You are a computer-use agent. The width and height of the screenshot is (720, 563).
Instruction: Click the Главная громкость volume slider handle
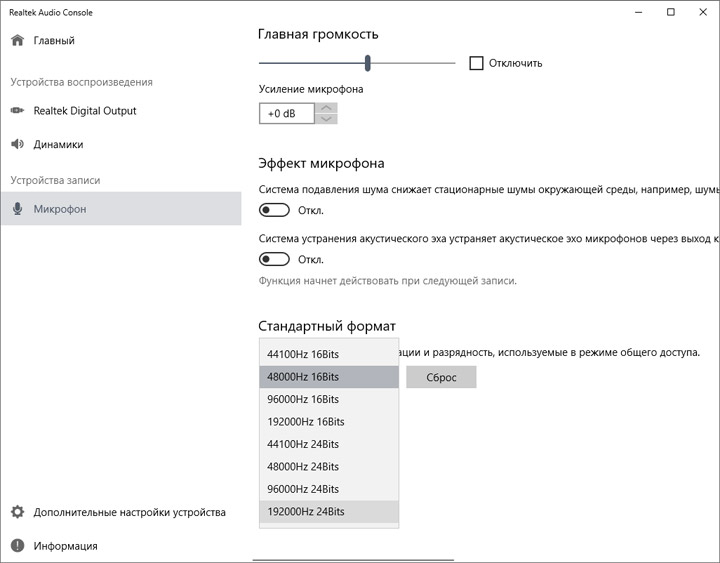coord(368,63)
